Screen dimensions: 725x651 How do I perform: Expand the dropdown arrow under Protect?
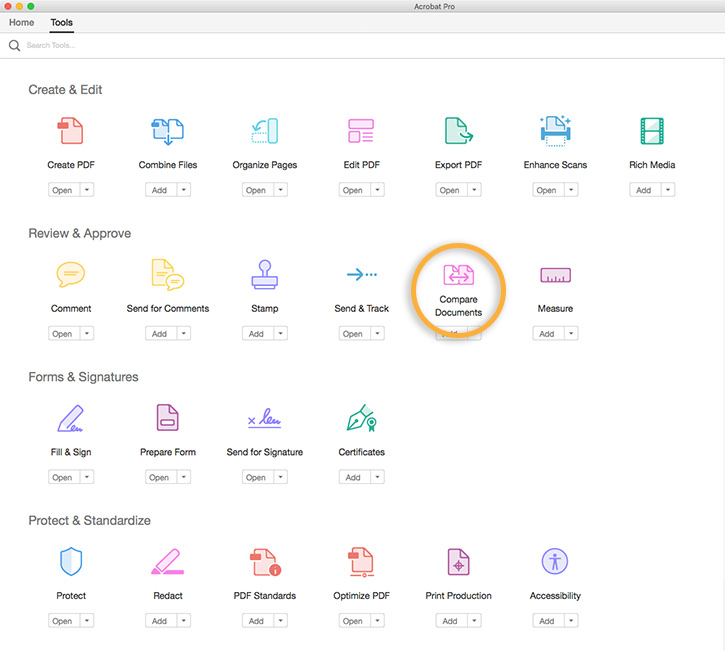point(87,620)
